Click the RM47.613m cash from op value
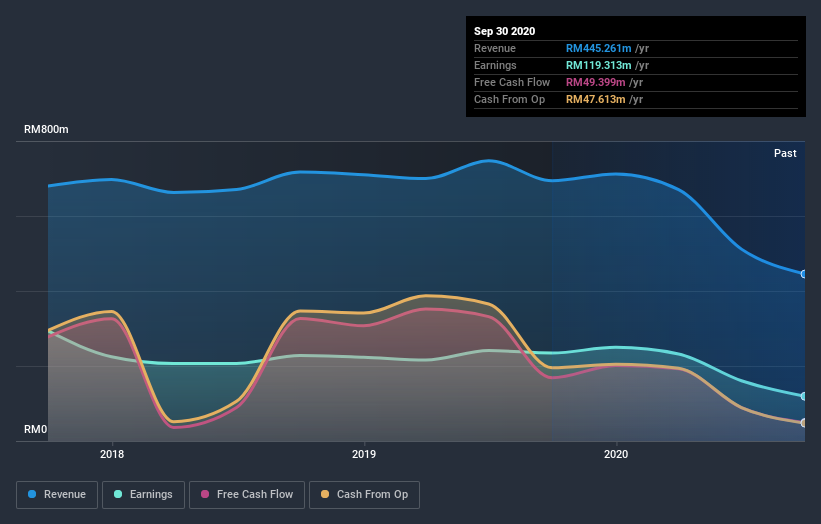Image resolution: width=821 pixels, height=524 pixels. point(595,99)
